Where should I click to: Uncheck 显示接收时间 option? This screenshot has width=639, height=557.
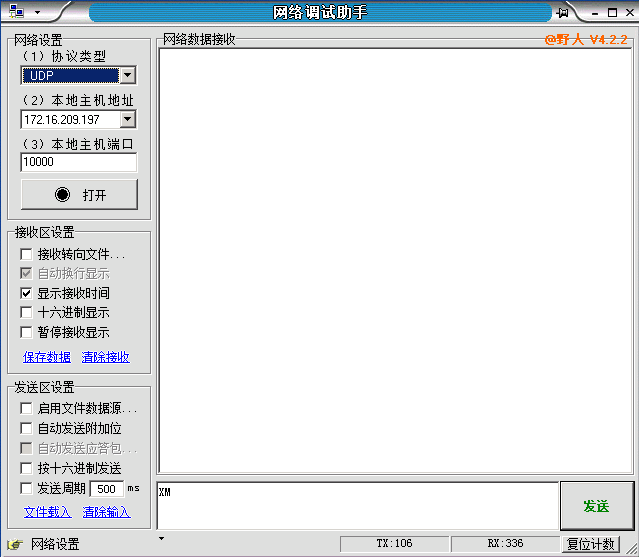(x=27, y=293)
